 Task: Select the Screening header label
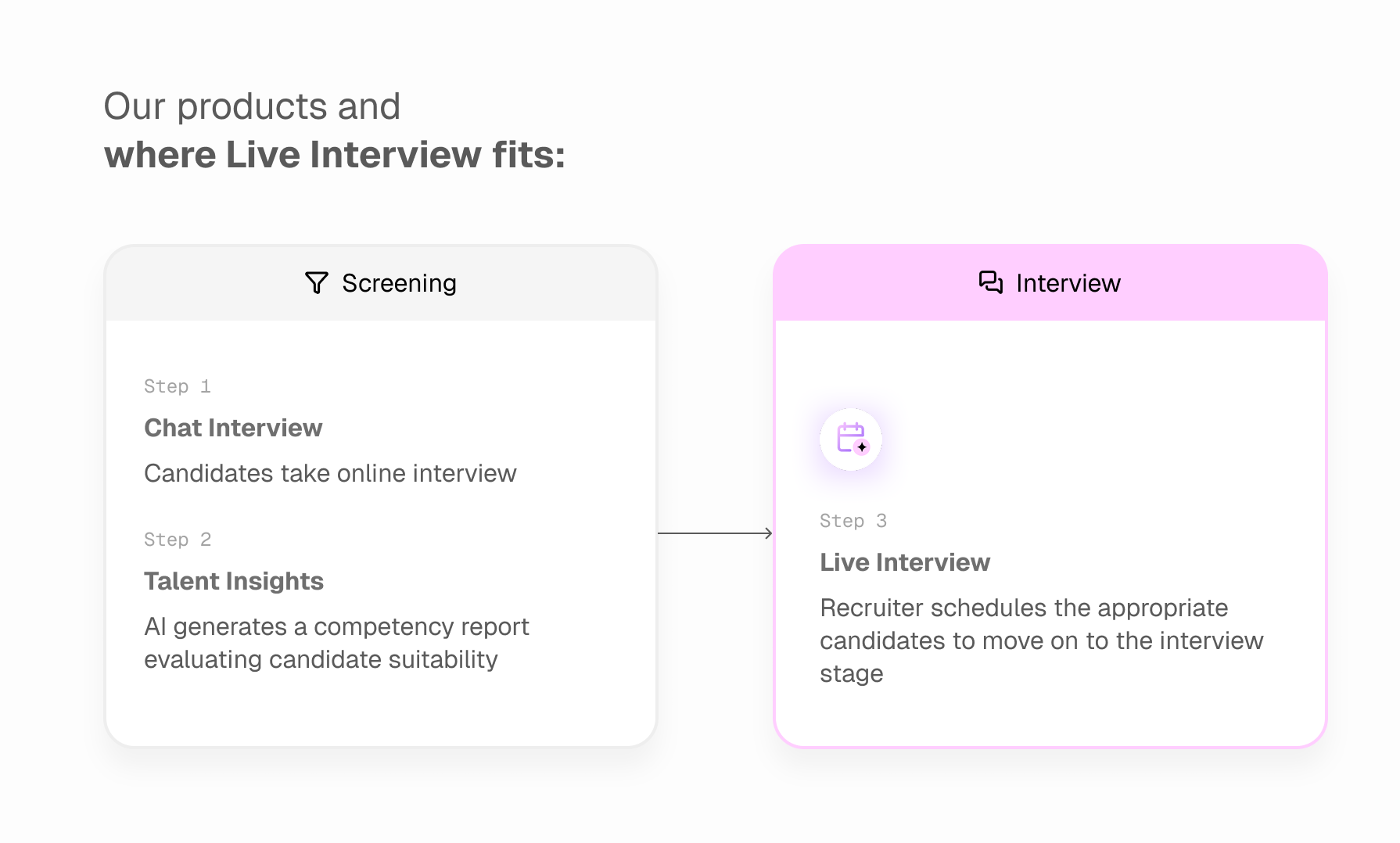399,283
